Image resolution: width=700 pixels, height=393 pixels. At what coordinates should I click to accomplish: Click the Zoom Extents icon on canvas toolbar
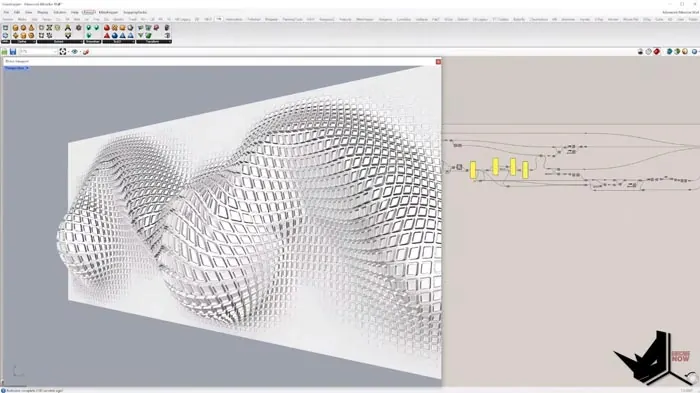click(63, 52)
